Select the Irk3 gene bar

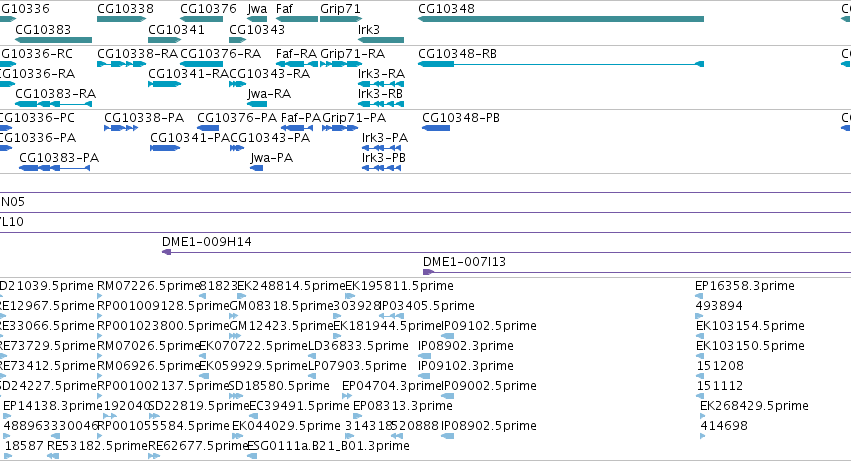pyautogui.click(x=381, y=40)
